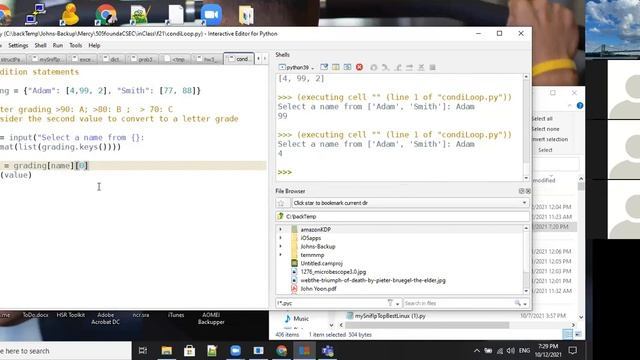Click the Search in files field
The image size is (640, 360).
[x=457, y=303]
